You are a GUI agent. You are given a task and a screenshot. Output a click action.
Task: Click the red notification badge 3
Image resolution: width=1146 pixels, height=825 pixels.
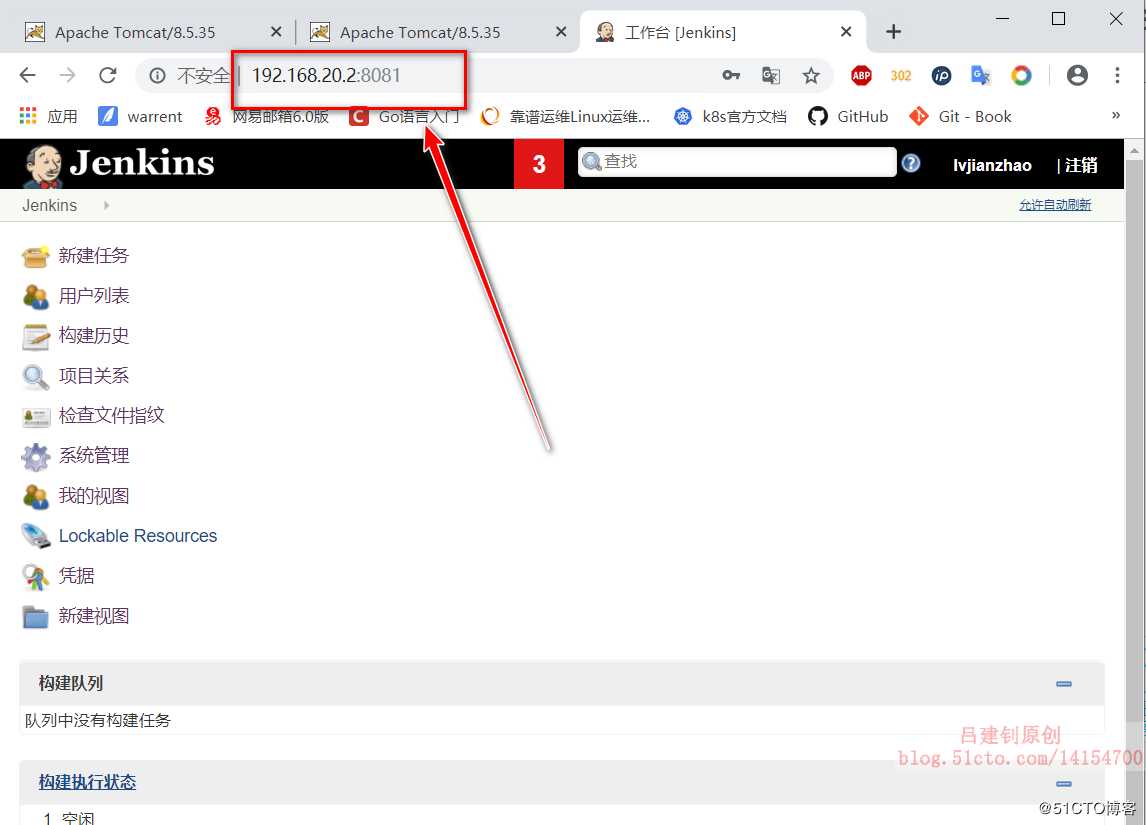tap(539, 164)
